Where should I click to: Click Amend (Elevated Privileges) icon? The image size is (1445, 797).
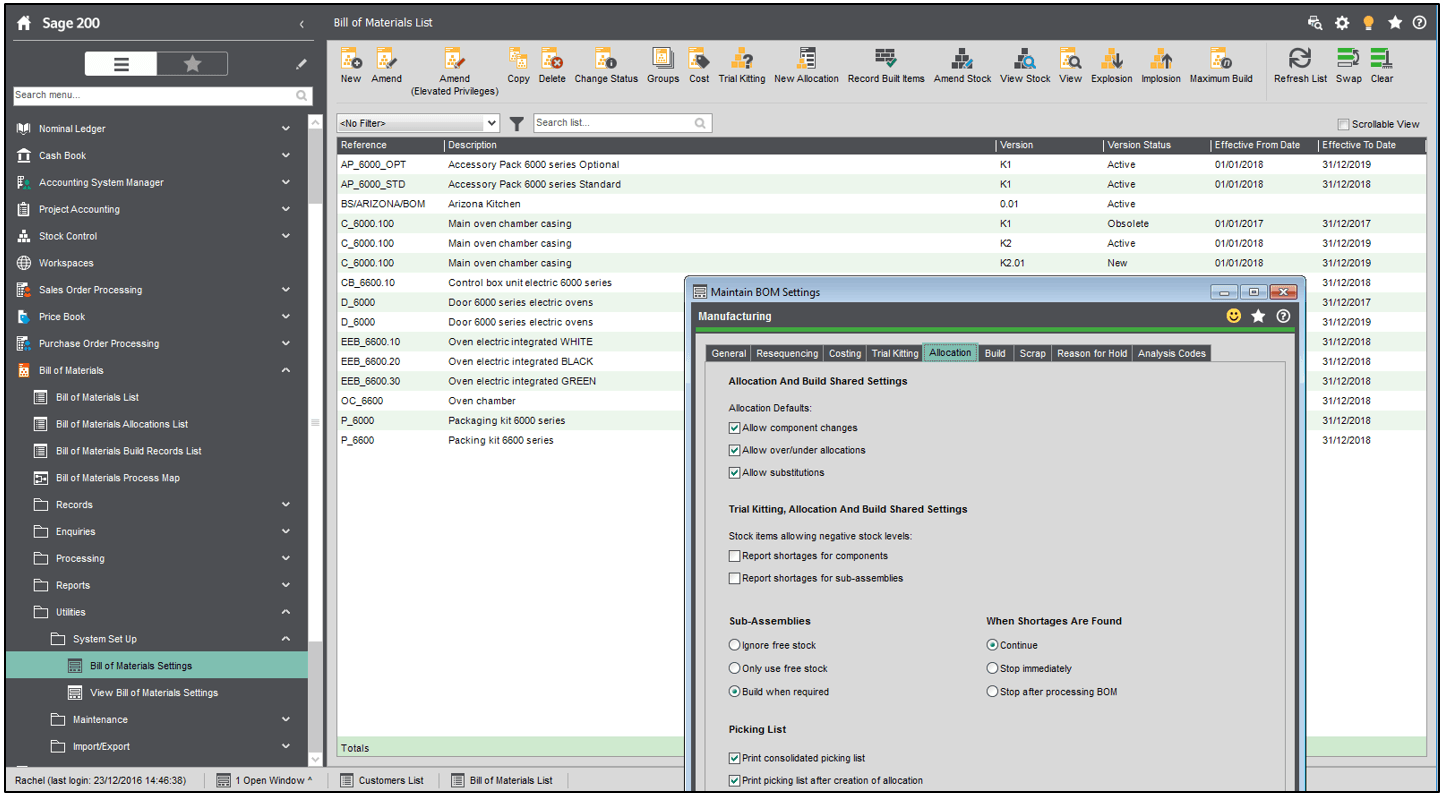(454, 59)
